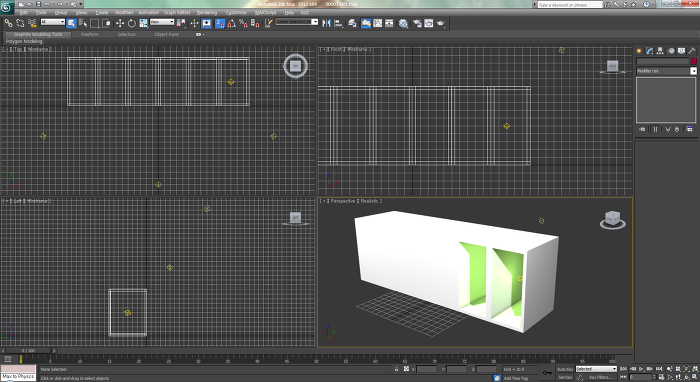Open the Rendered Frame Window
This screenshot has width=700, height=382.
[x=429, y=23]
